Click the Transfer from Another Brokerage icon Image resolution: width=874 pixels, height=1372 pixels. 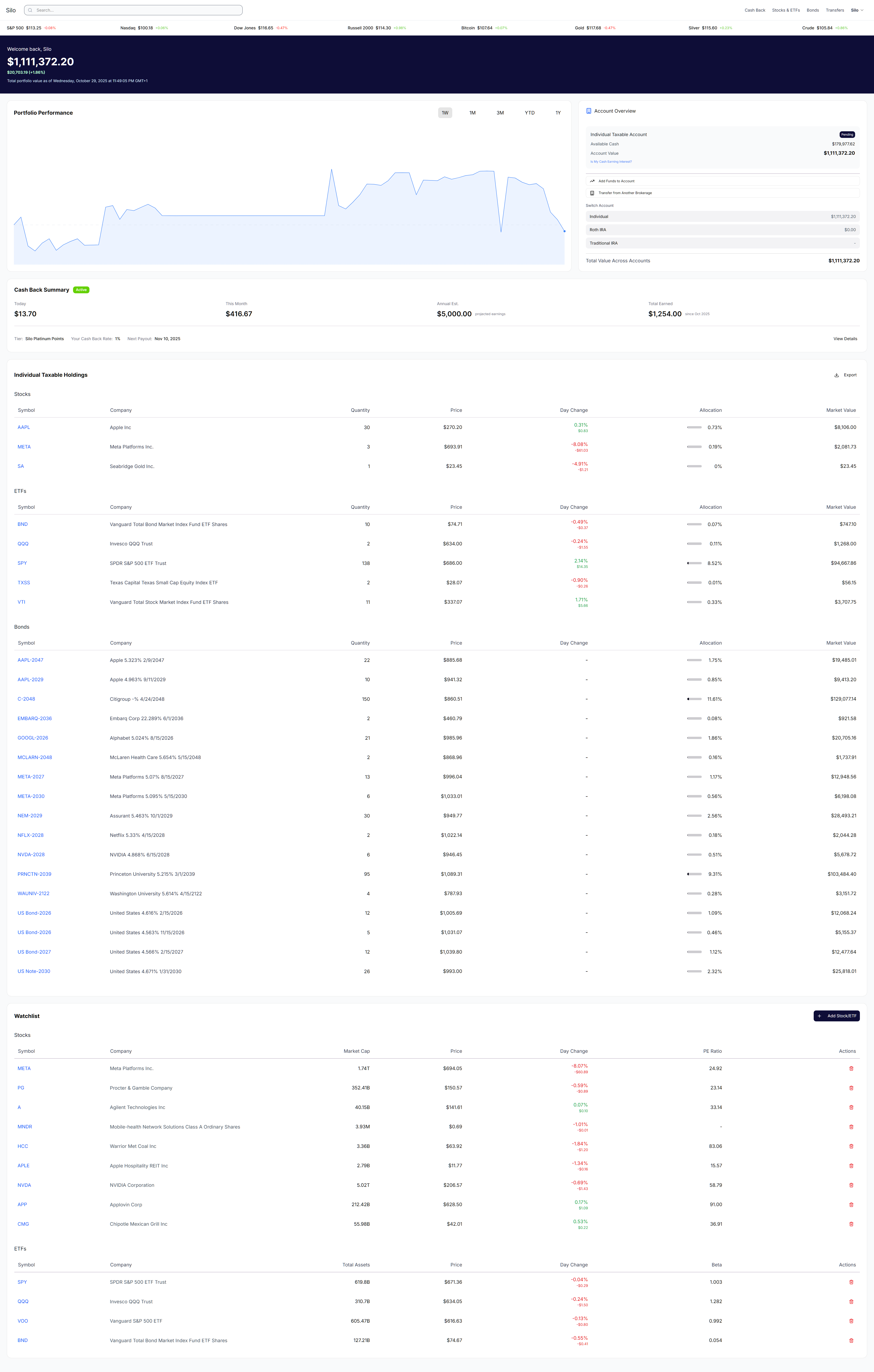(592, 193)
